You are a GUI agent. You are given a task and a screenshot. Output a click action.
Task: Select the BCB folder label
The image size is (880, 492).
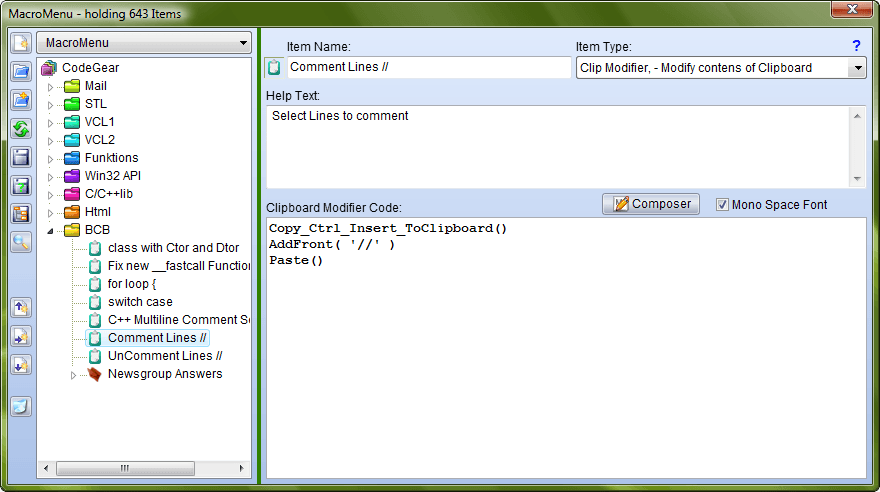[97, 230]
